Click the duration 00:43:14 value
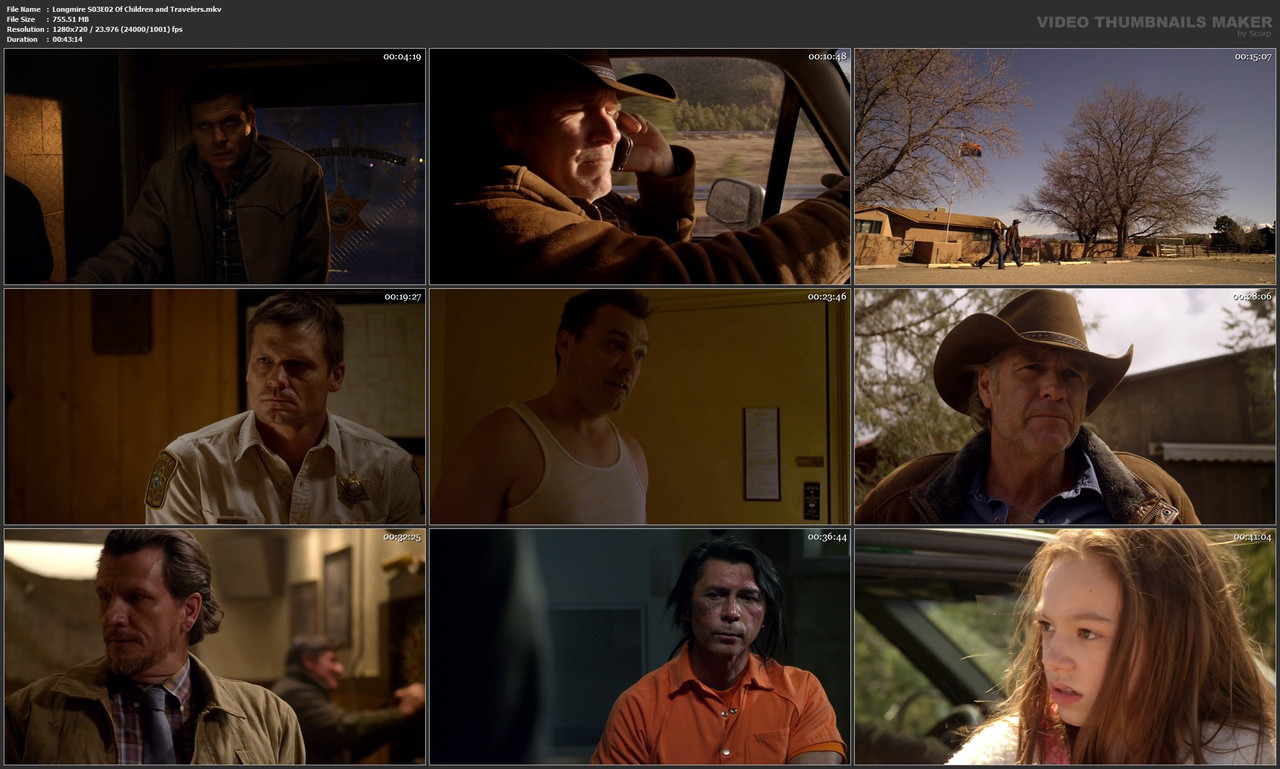This screenshot has width=1280, height=769. click(67, 39)
